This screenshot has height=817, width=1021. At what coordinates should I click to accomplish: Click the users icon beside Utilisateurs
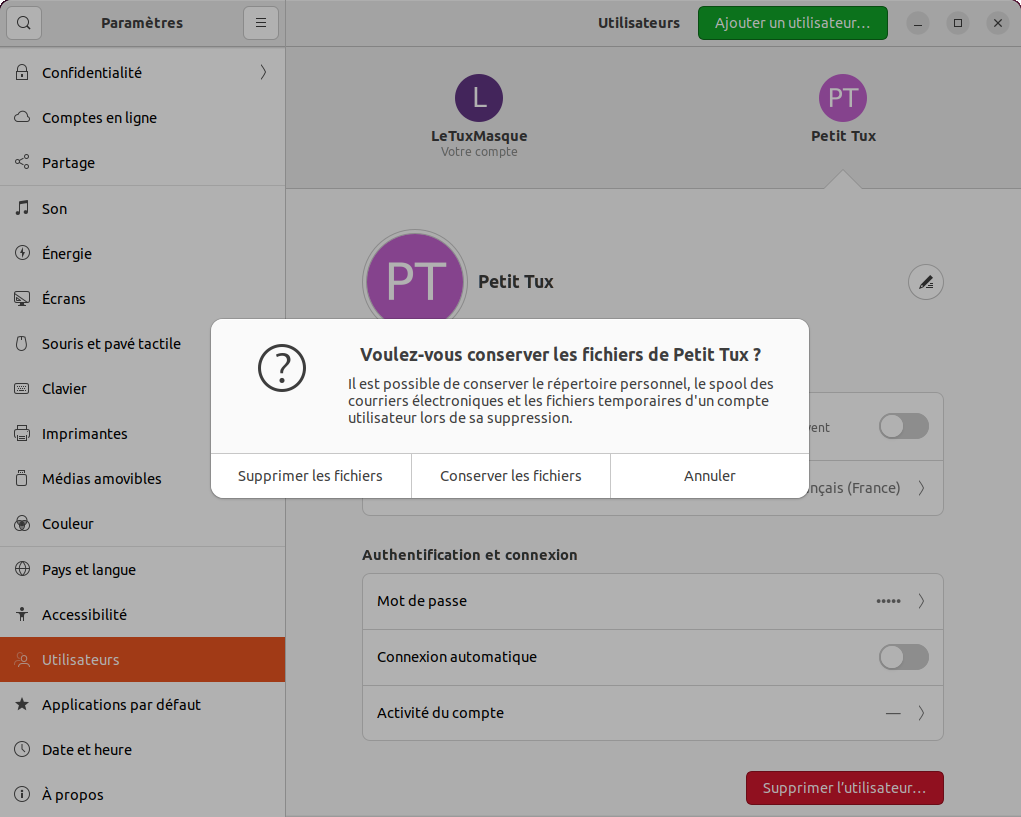(x=22, y=659)
